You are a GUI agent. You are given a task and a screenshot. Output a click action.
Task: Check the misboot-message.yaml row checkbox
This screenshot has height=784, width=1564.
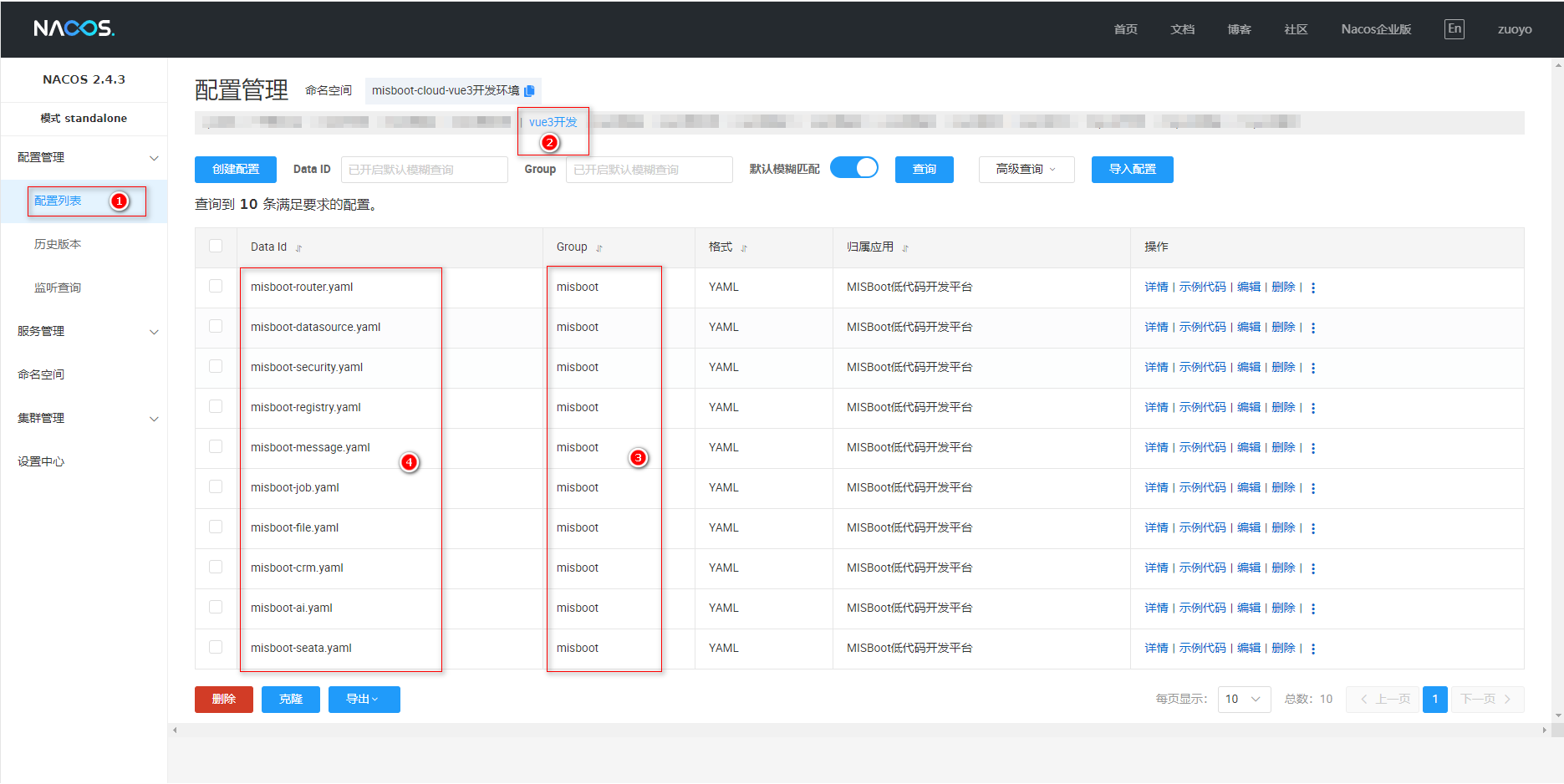[216, 446]
